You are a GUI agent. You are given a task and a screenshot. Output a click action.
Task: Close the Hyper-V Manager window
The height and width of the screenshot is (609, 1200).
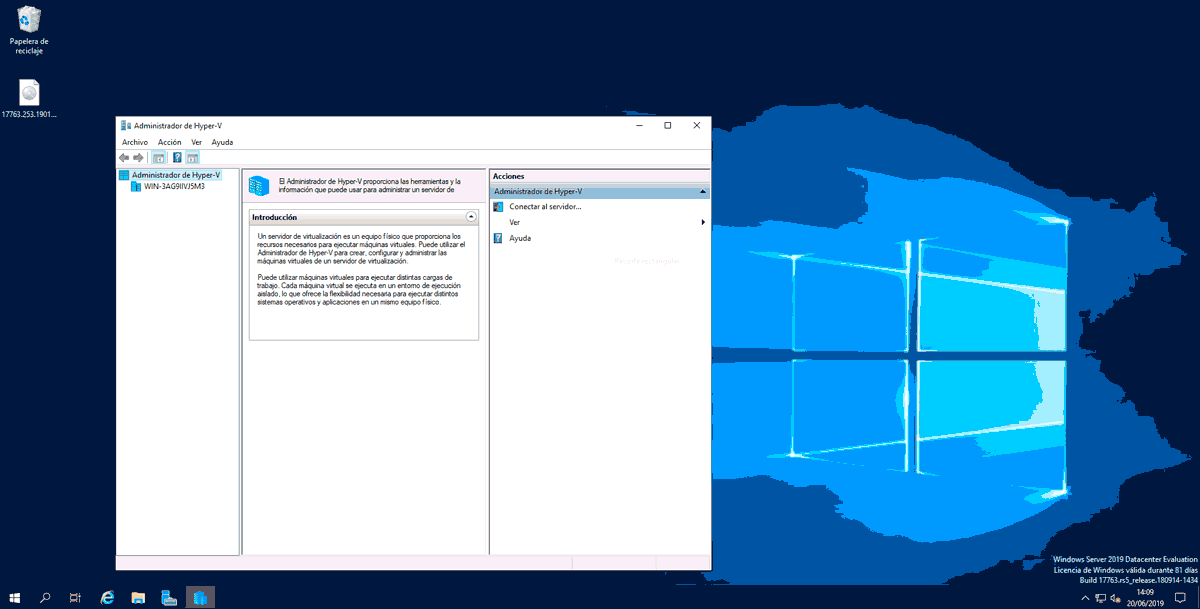pyautogui.click(x=697, y=126)
